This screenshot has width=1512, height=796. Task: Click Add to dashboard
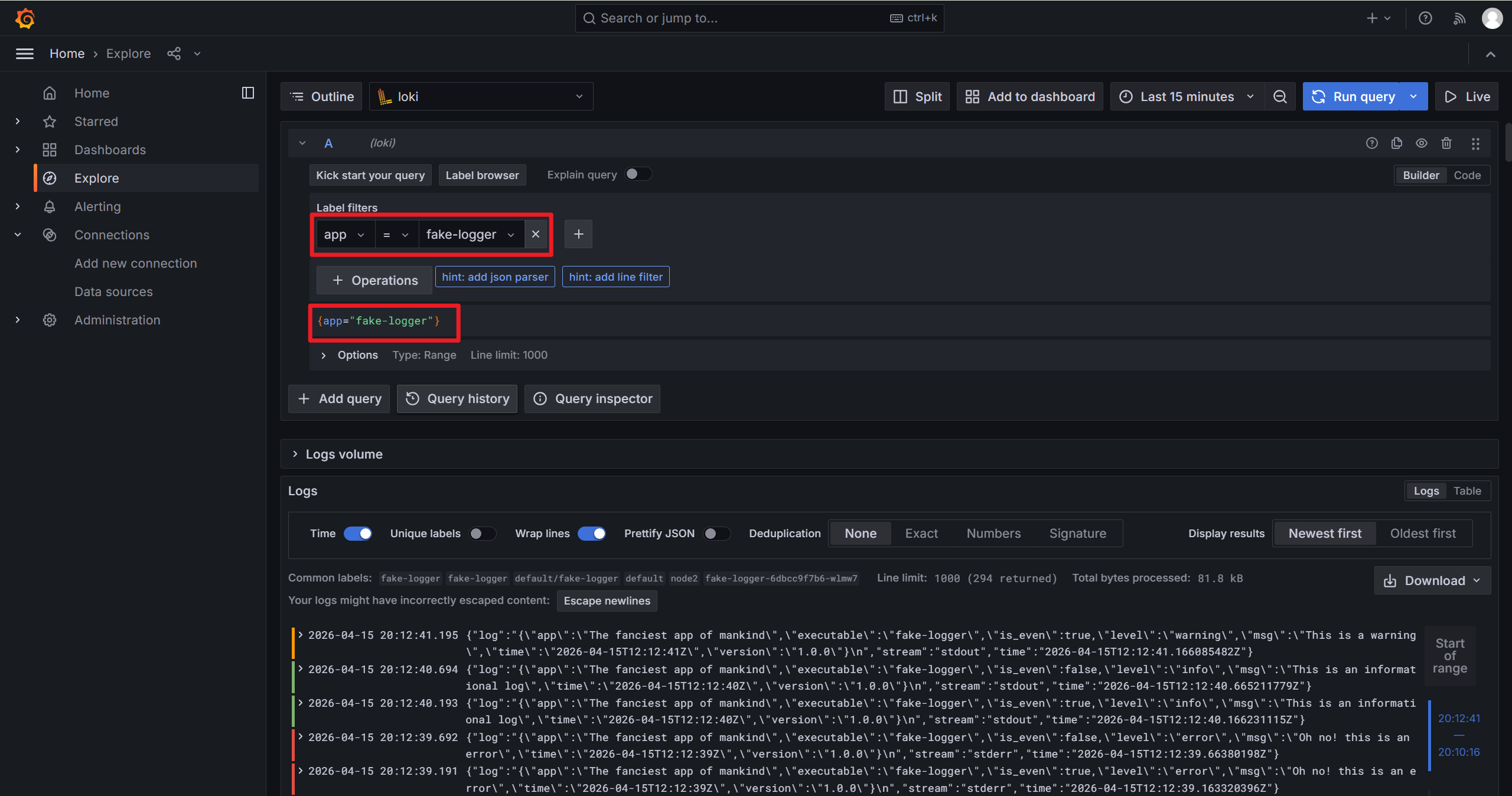pos(1030,96)
